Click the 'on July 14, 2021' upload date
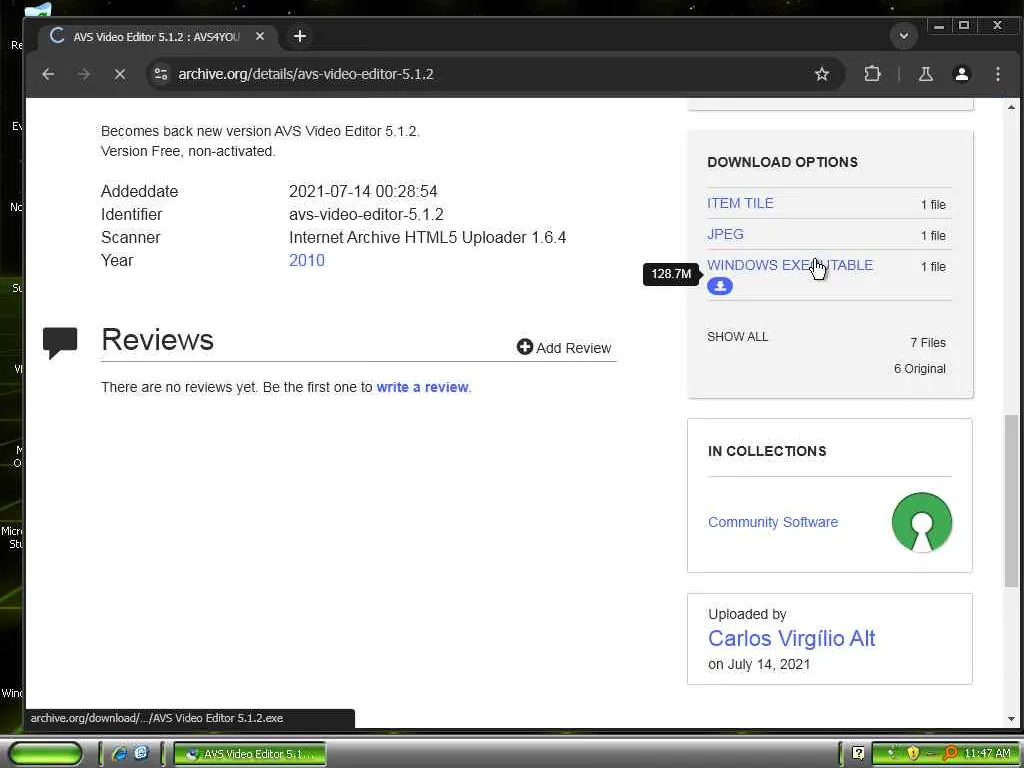 click(759, 664)
